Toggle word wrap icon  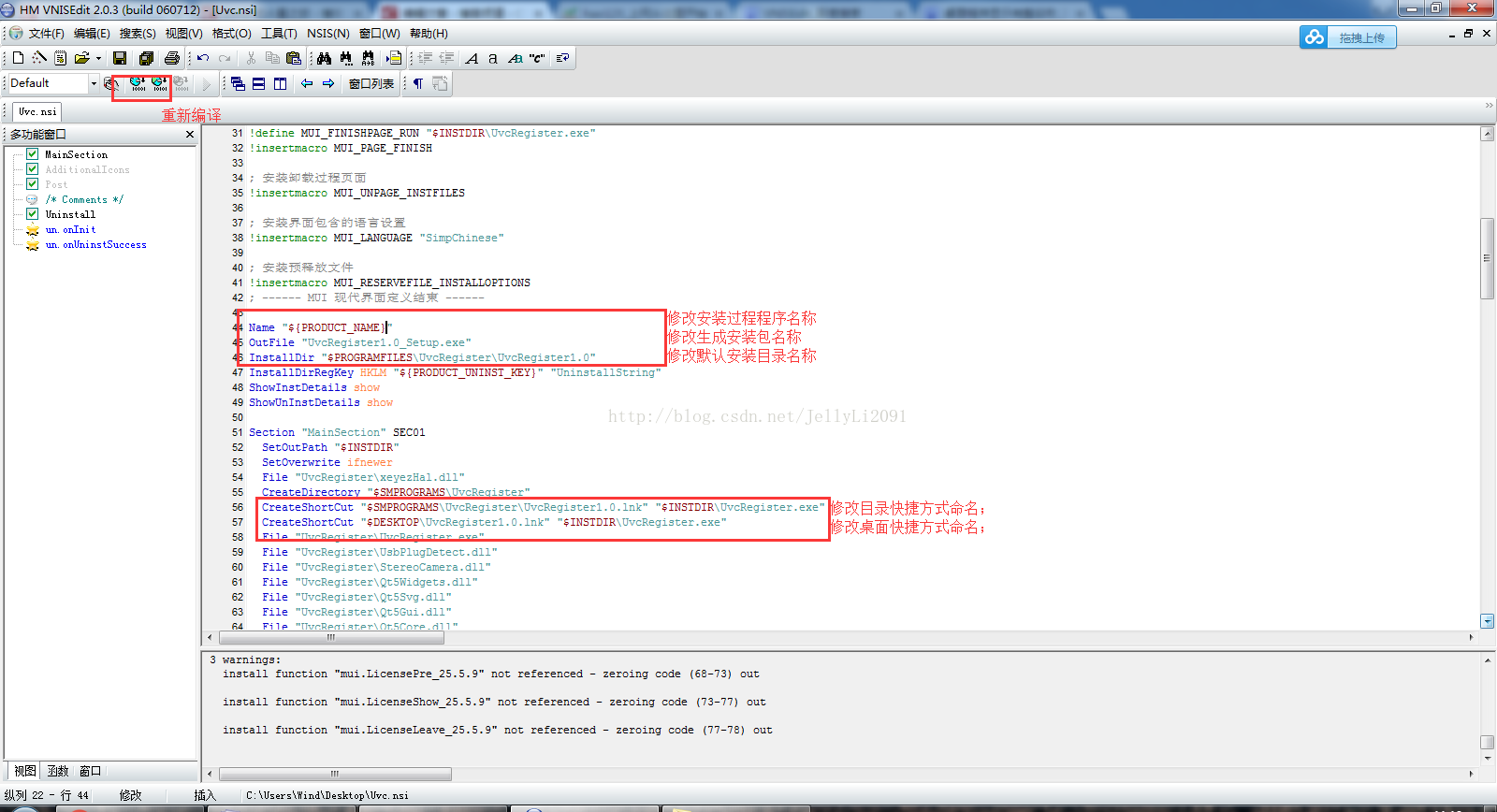coord(562,58)
